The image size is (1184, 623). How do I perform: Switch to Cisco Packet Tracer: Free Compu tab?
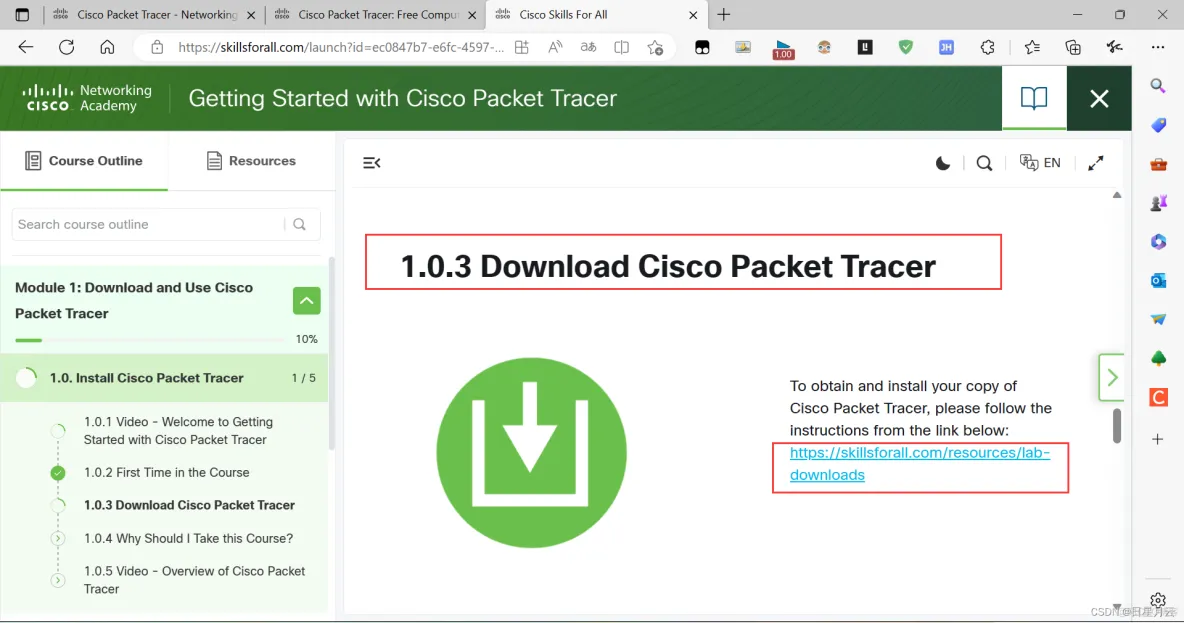click(376, 14)
